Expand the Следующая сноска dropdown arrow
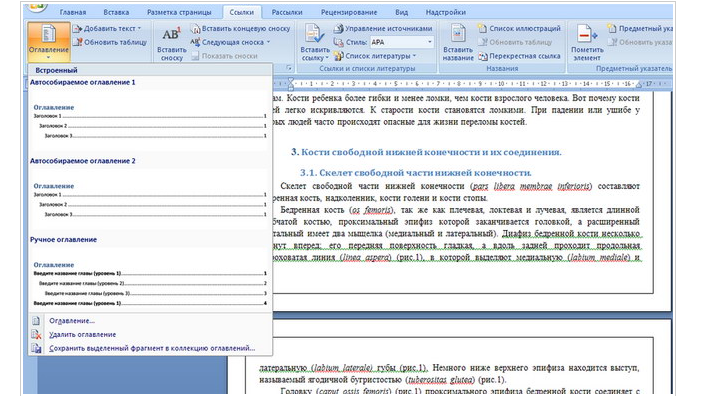Image resolution: width=703 pixels, height=396 pixels. (268, 42)
